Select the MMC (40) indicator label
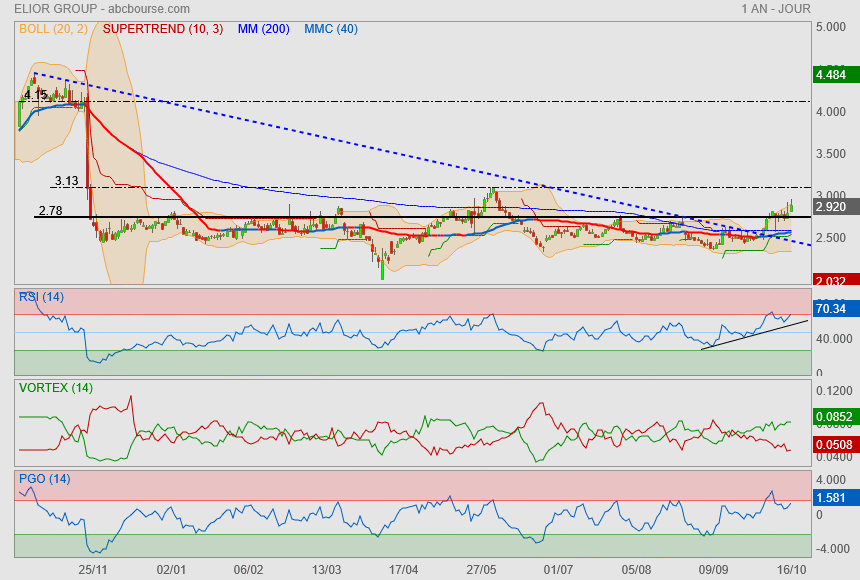860x580 pixels. pyautogui.click(x=330, y=29)
